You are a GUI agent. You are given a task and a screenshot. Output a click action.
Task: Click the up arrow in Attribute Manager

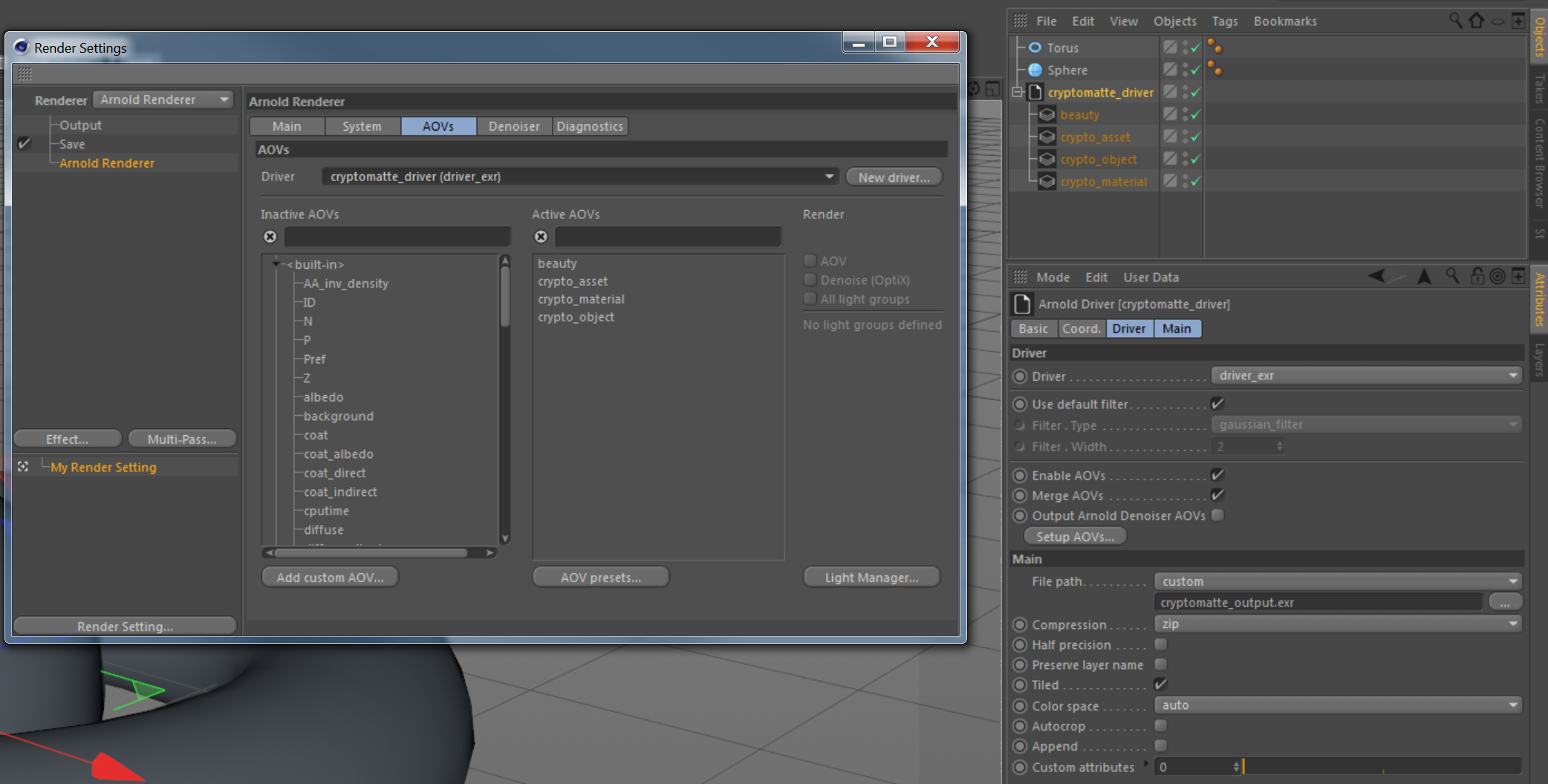pyautogui.click(x=1424, y=276)
